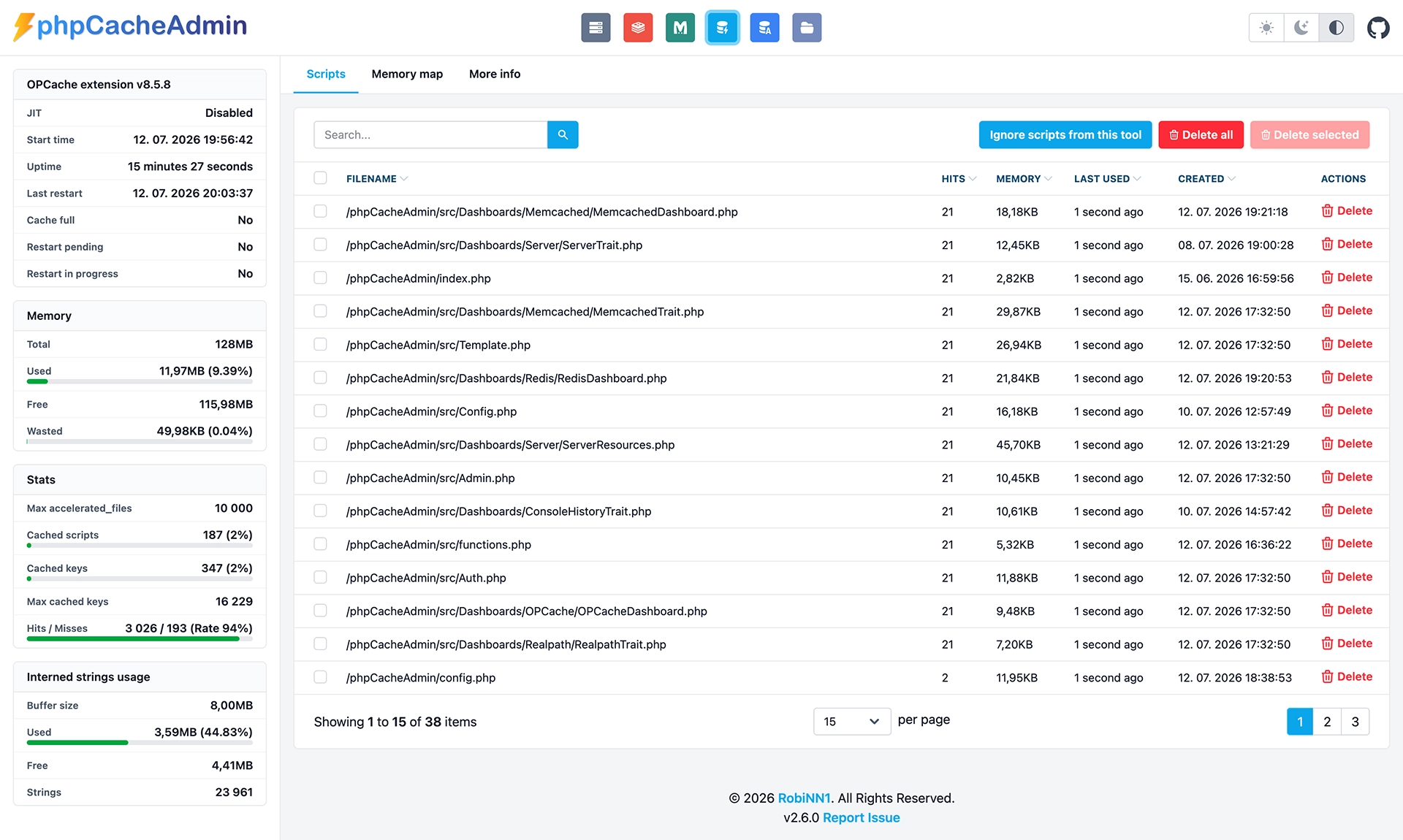Check the /phpCacheAdmin/config.php row checkbox
Image resolution: width=1403 pixels, height=840 pixels.
click(x=320, y=676)
